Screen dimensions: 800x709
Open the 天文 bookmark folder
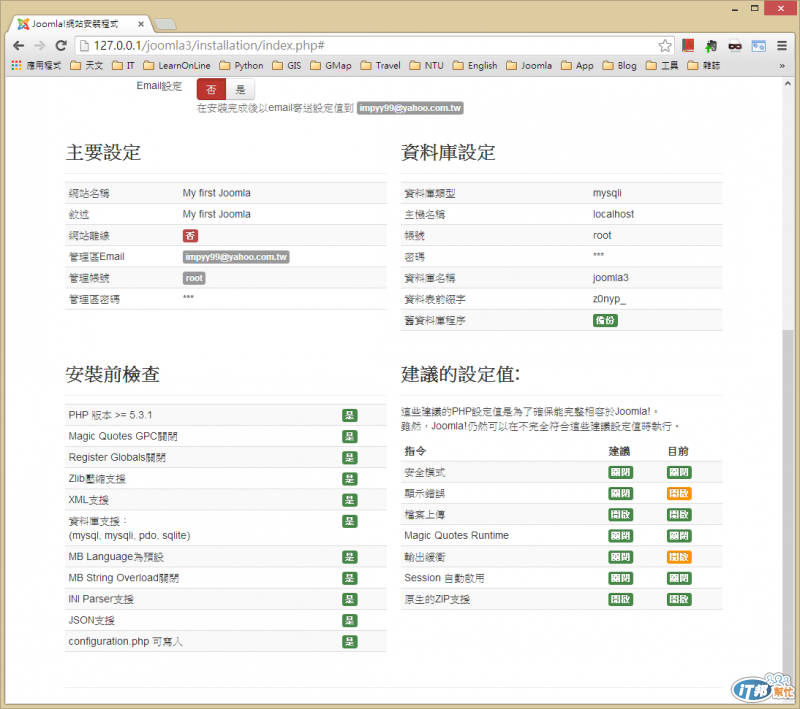pos(87,65)
